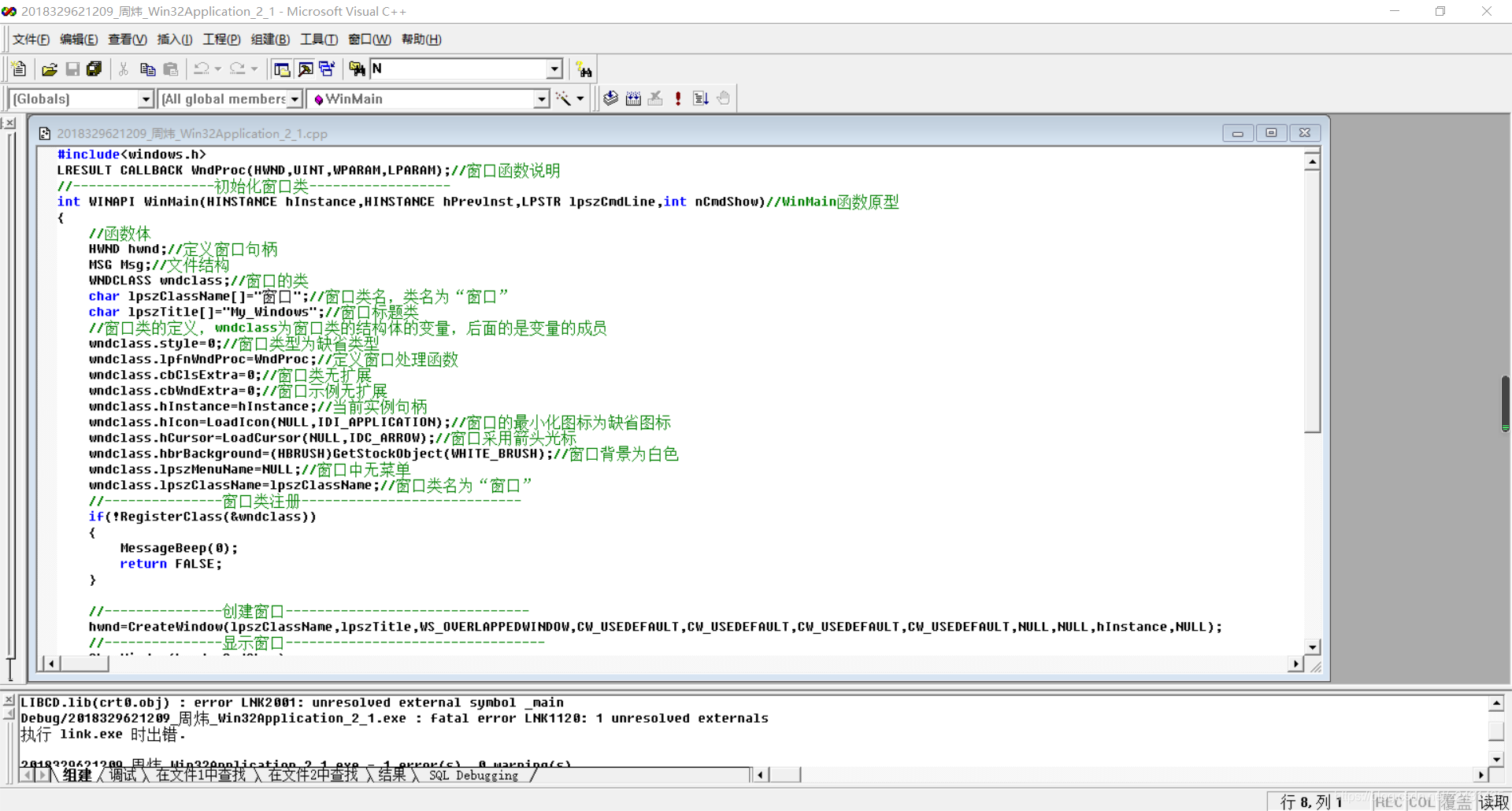The image size is (1512, 811).
Task: Build the project with the Build icon
Action: point(633,98)
